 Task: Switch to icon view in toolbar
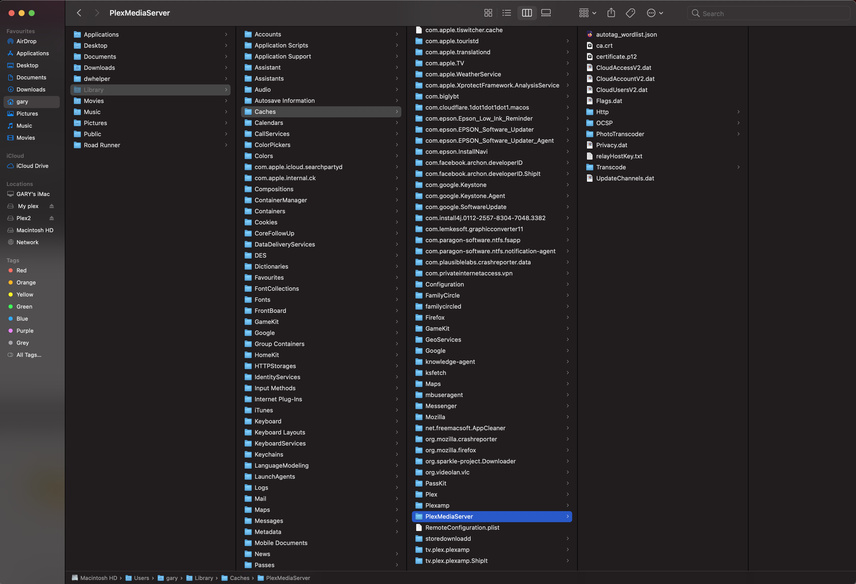488,13
